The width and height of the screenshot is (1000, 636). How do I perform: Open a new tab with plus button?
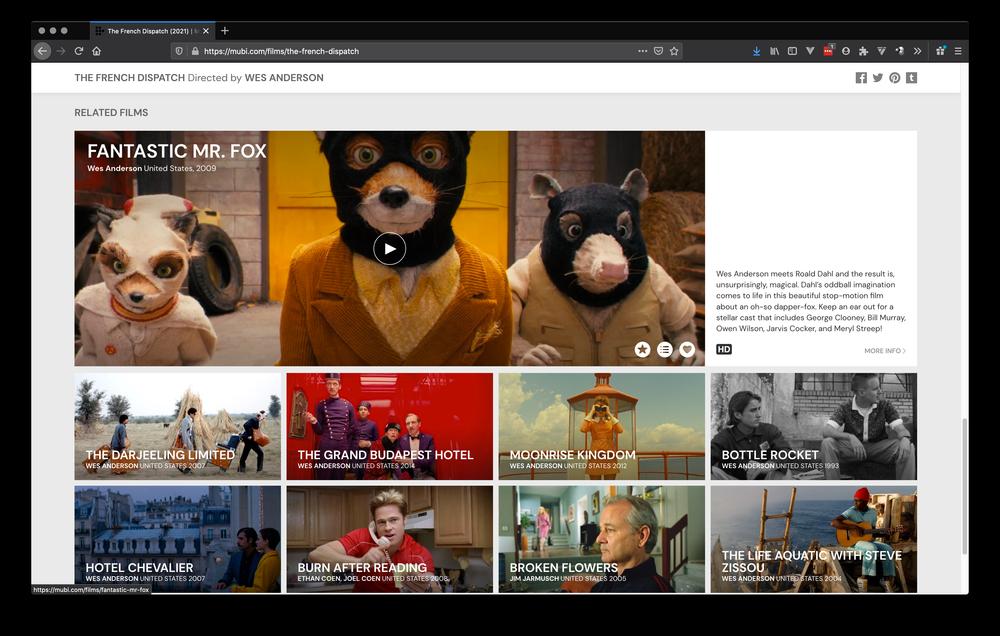click(x=224, y=31)
